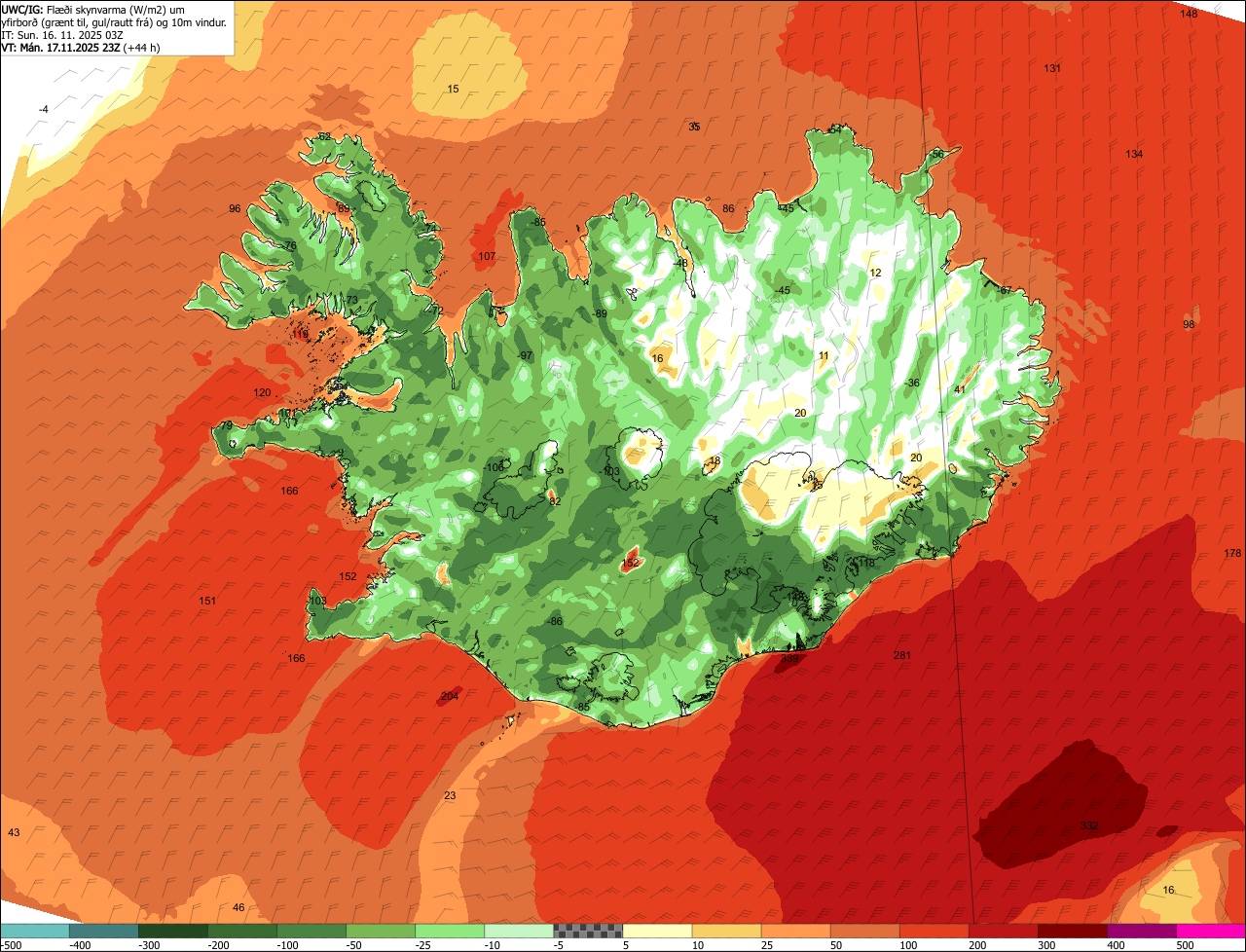The image size is (1246, 952).
Task: Select the '151' value over the ocean
Action: point(207,601)
